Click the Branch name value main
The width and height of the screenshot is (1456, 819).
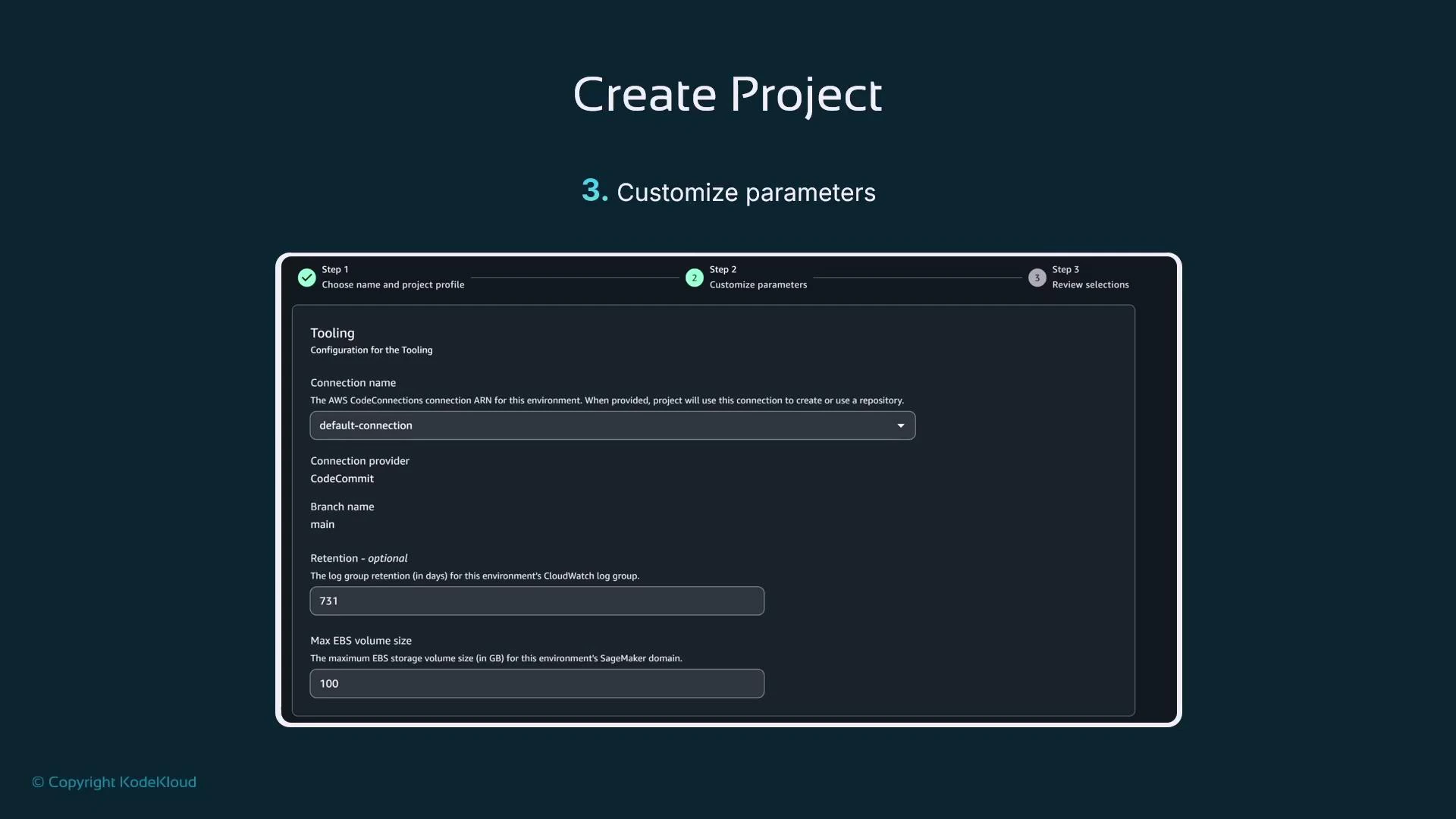[x=322, y=524]
